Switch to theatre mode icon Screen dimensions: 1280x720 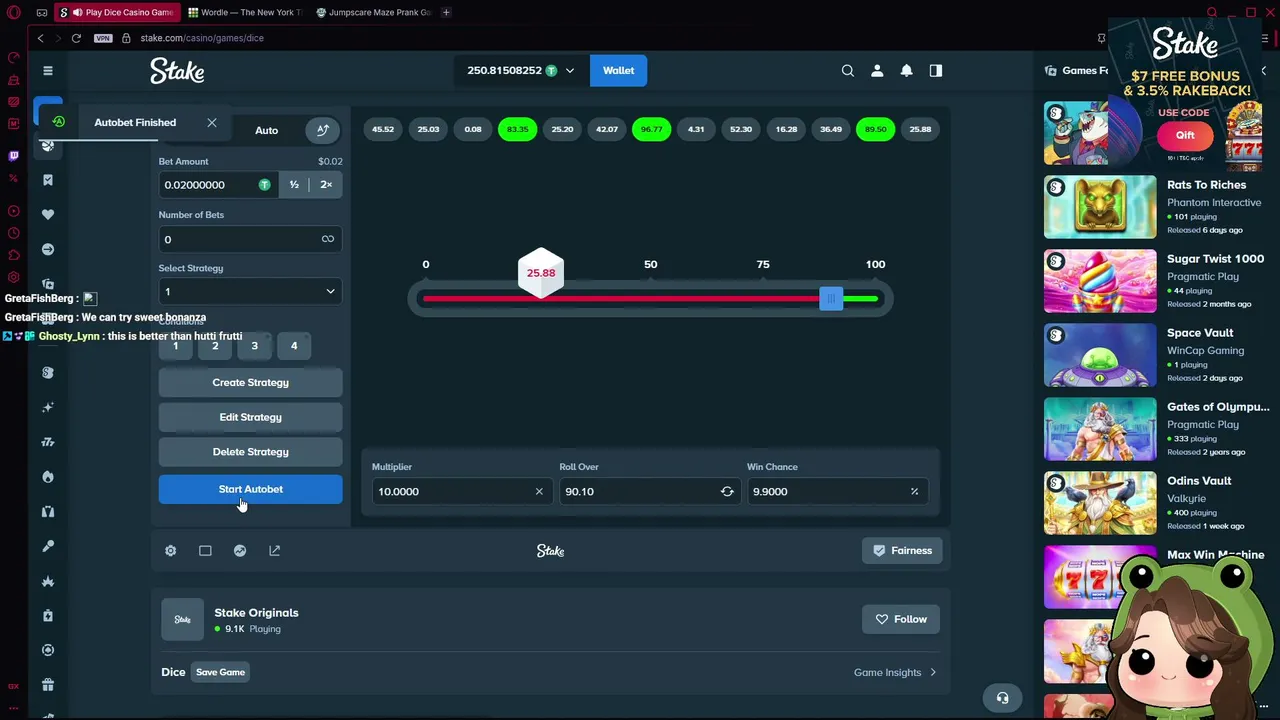[205, 551]
